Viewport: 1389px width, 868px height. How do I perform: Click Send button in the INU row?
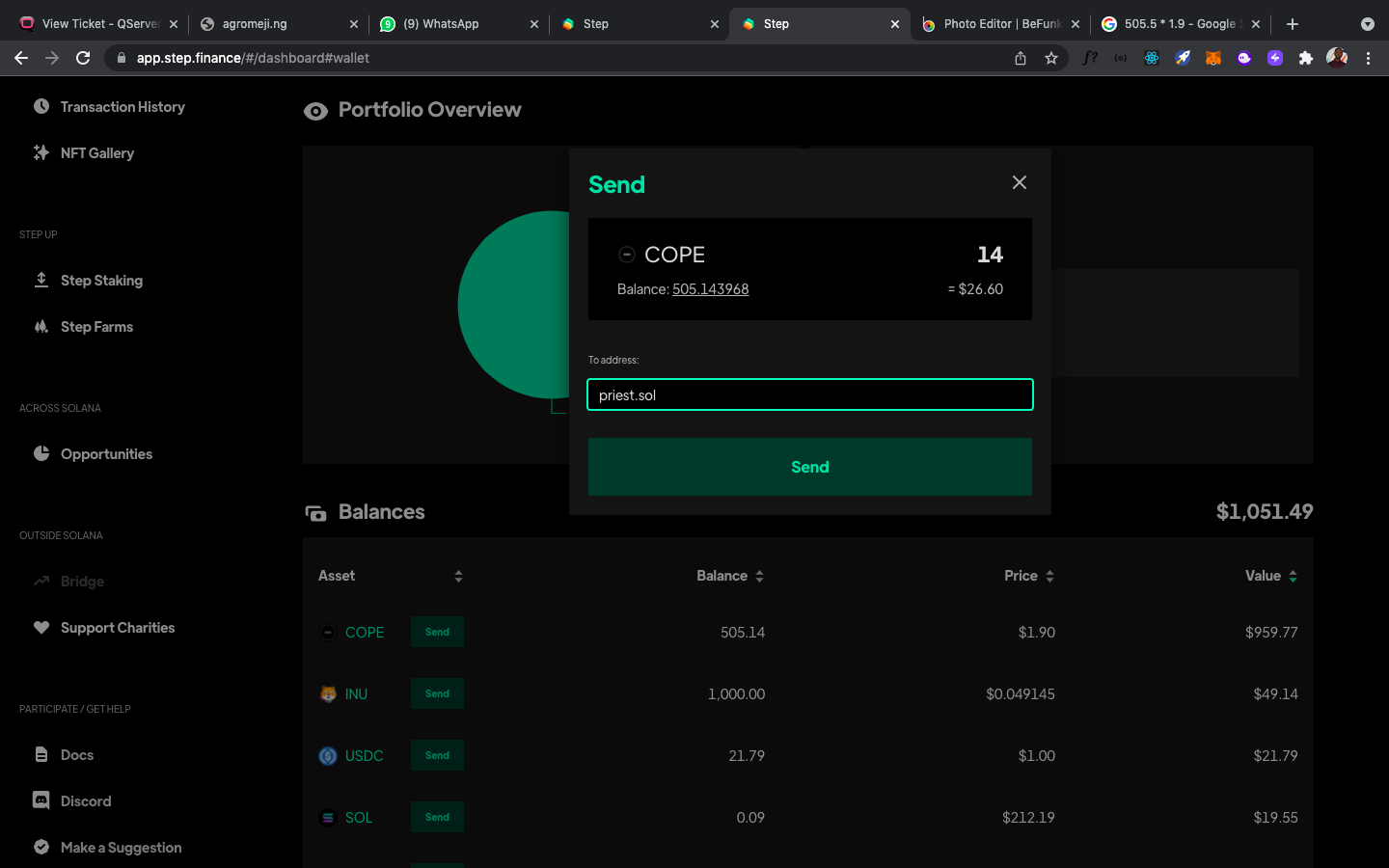437,693
